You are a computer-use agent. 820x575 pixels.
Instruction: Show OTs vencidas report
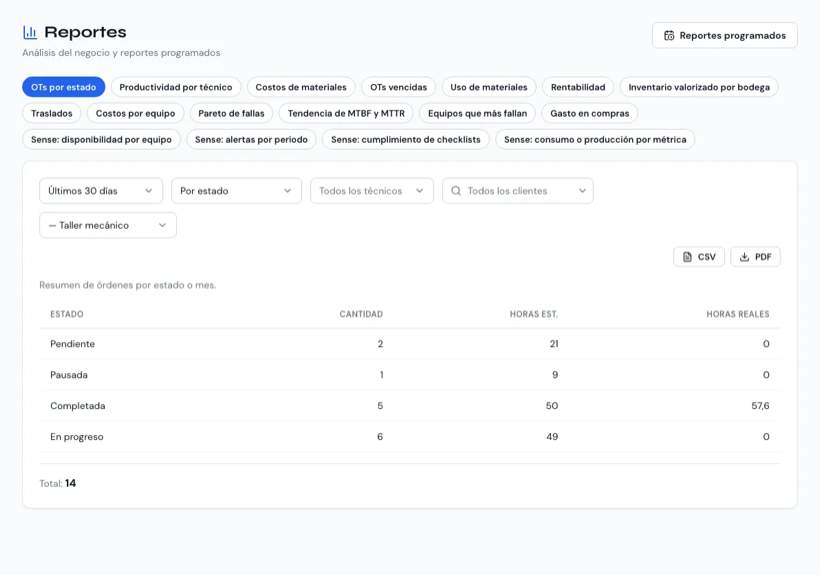coord(398,87)
